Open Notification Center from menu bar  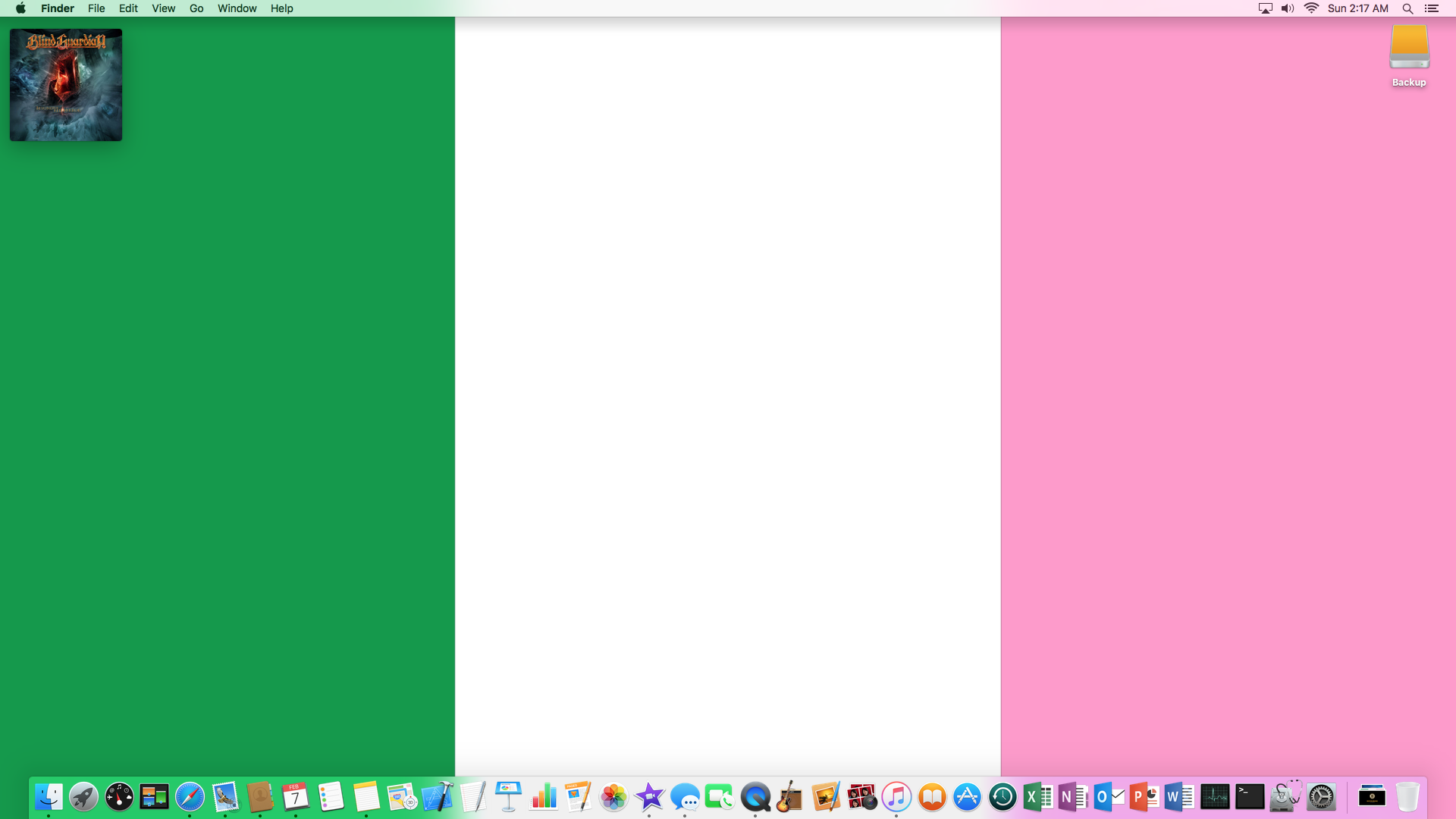coord(1432,8)
